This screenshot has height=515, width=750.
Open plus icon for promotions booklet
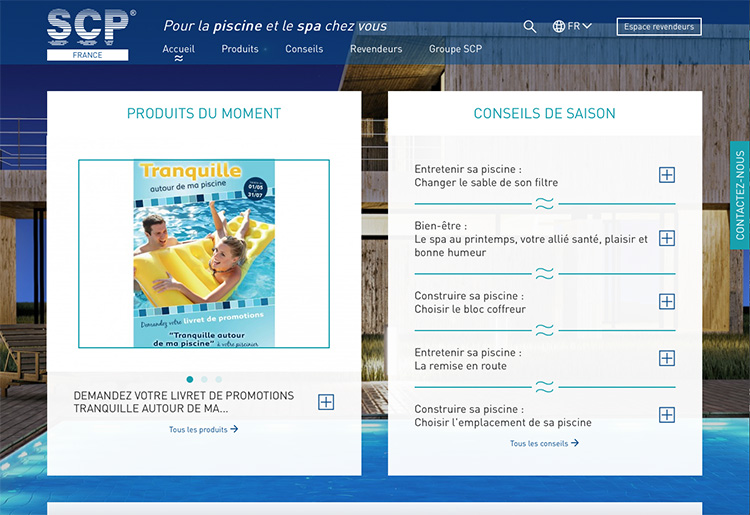click(326, 402)
